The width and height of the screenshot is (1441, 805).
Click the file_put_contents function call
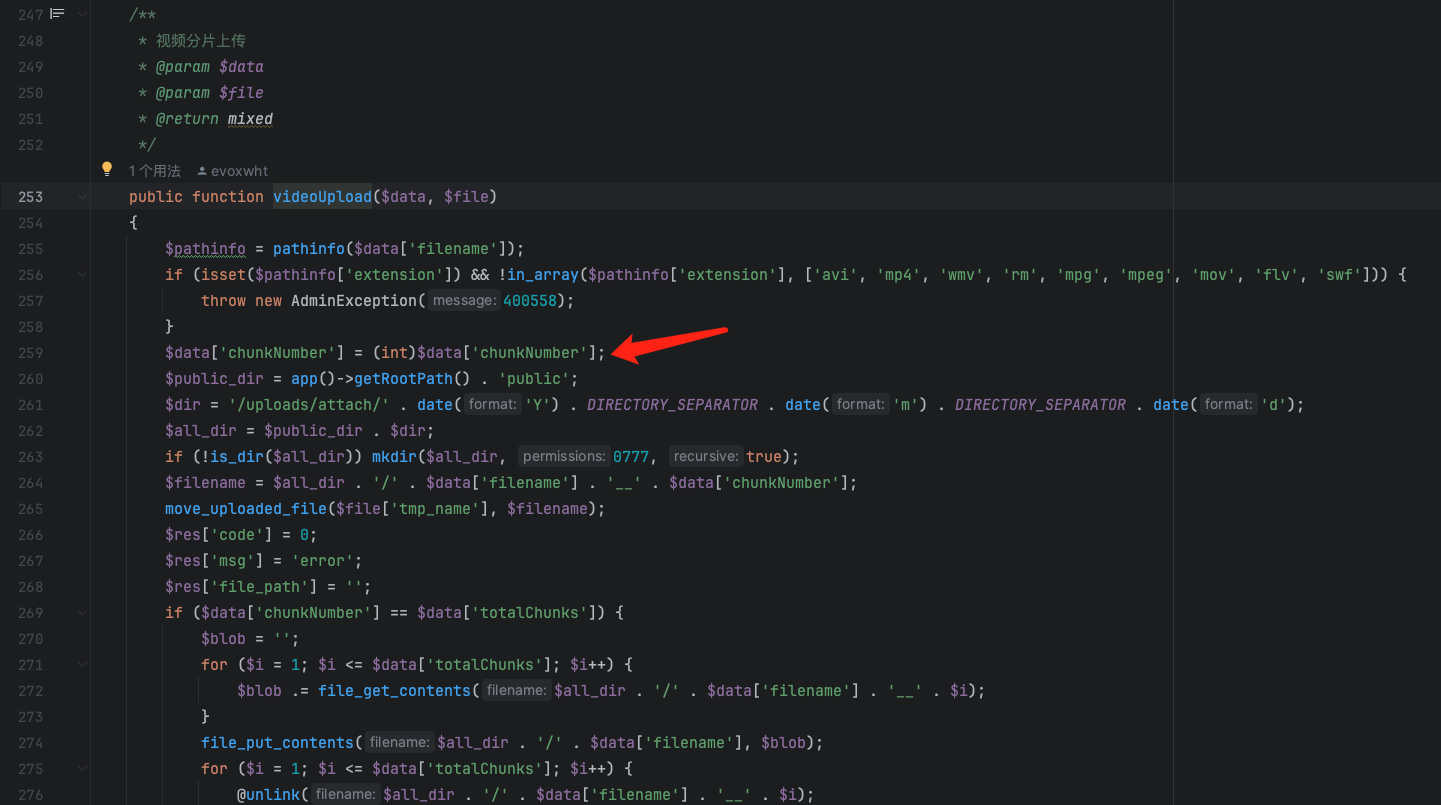[x=277, y=743]
